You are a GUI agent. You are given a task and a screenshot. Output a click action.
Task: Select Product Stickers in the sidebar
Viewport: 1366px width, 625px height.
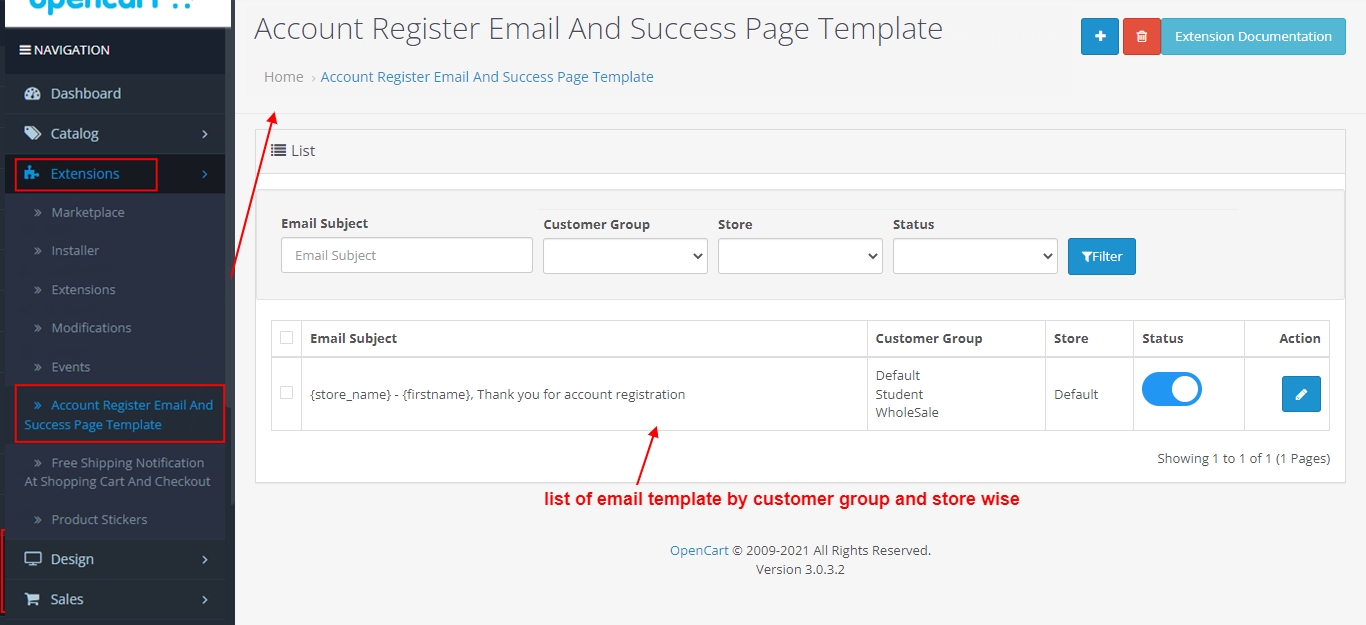99,519
